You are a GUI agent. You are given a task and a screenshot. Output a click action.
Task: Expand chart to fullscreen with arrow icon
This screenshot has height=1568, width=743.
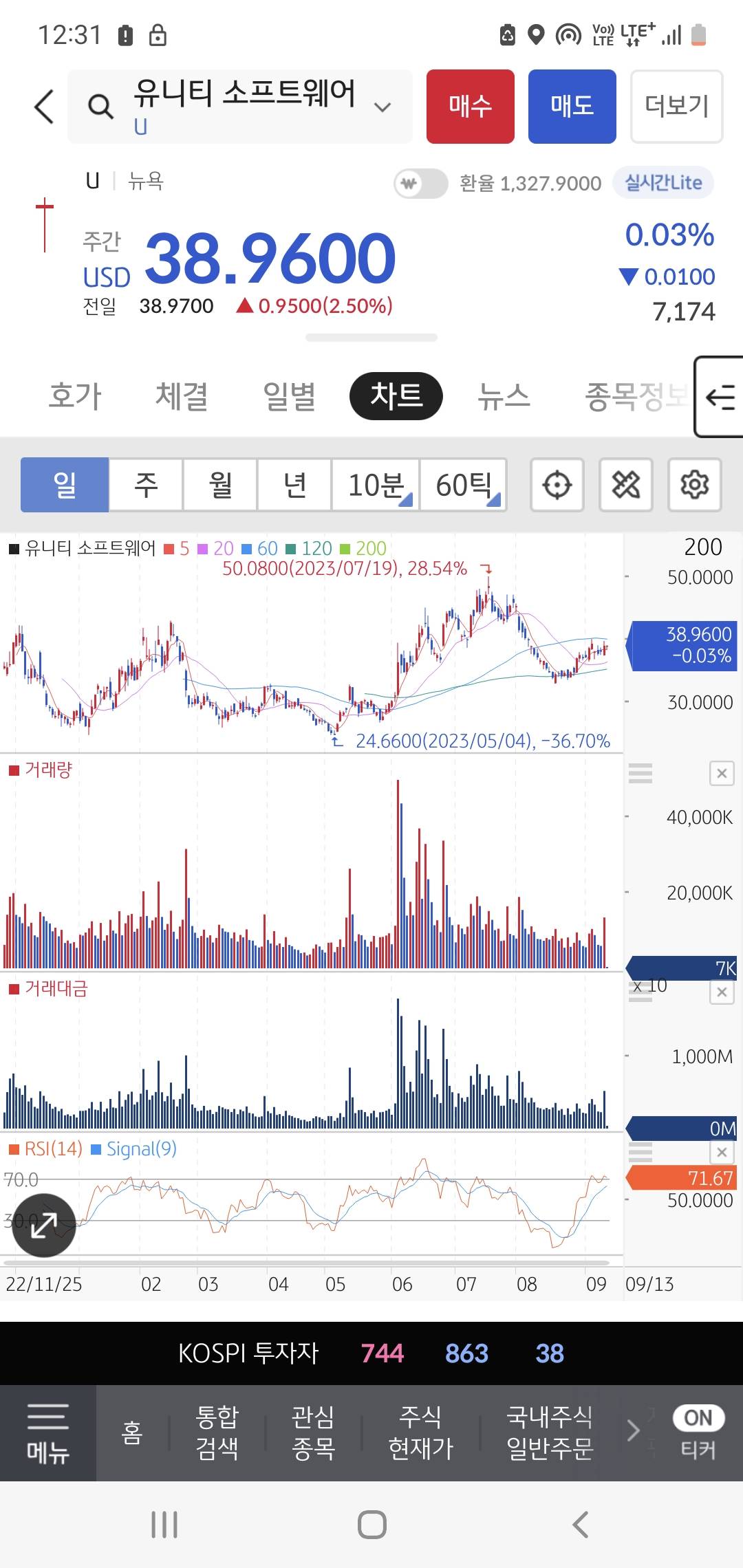44,1225
